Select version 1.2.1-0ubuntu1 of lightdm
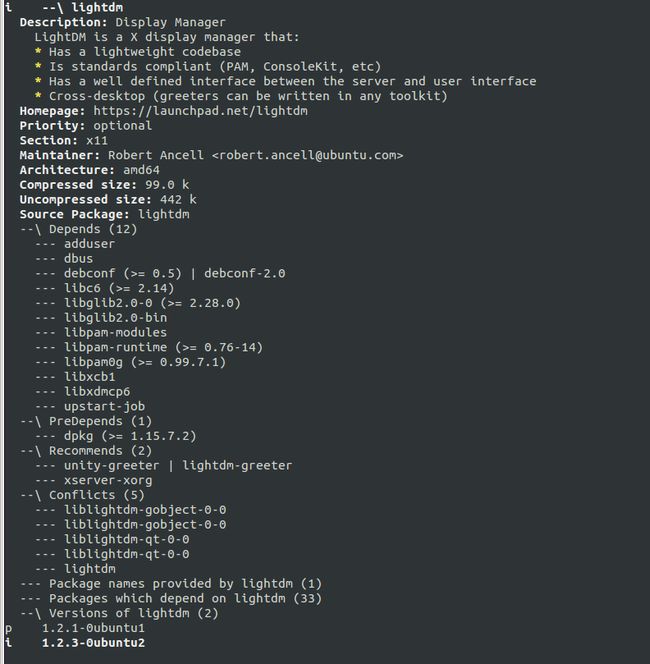Screen dimensions: 650x664 point(93,628)
